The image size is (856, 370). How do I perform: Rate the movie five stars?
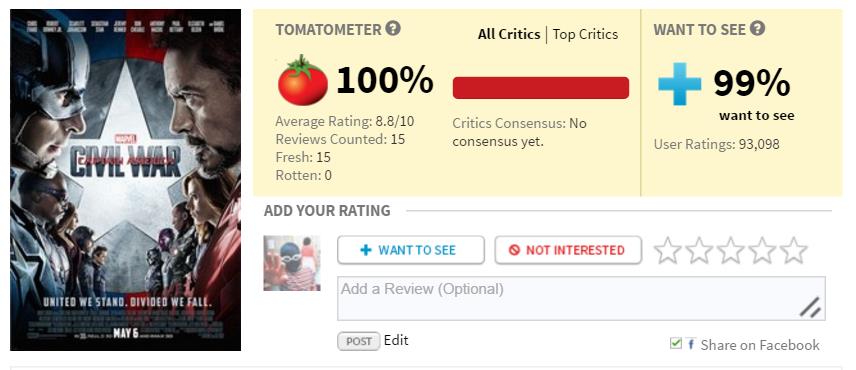pos(794,250)
